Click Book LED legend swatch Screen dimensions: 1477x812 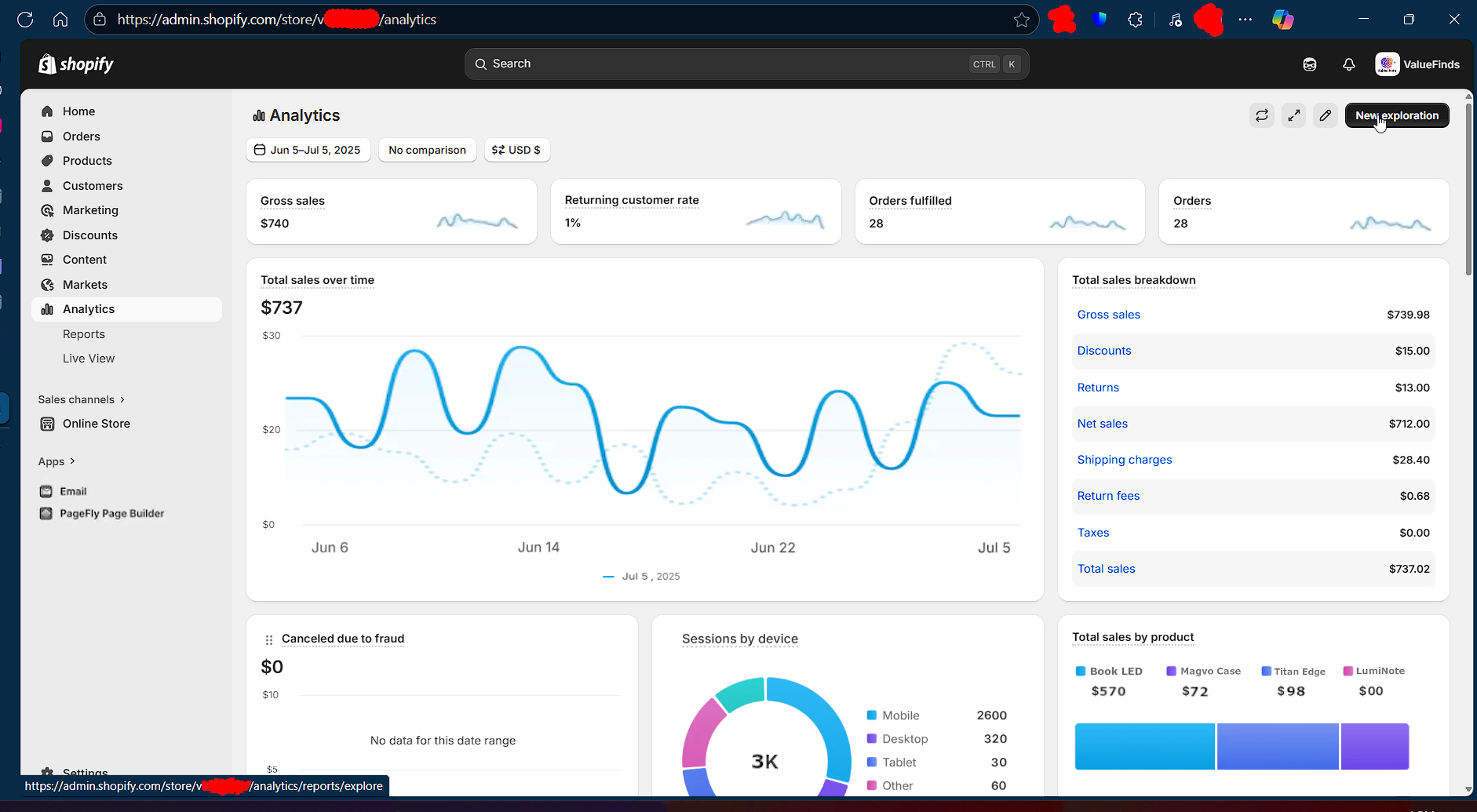[1080, 672]
